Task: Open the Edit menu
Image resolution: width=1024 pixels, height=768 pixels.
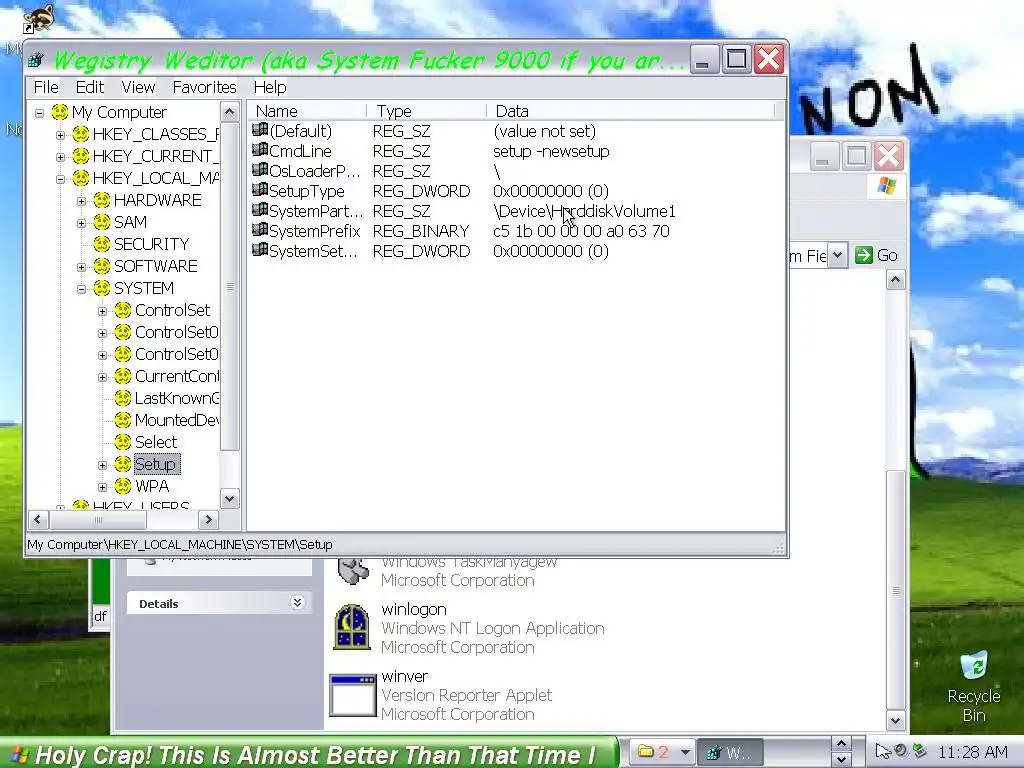Action: [x=89, y=88]
